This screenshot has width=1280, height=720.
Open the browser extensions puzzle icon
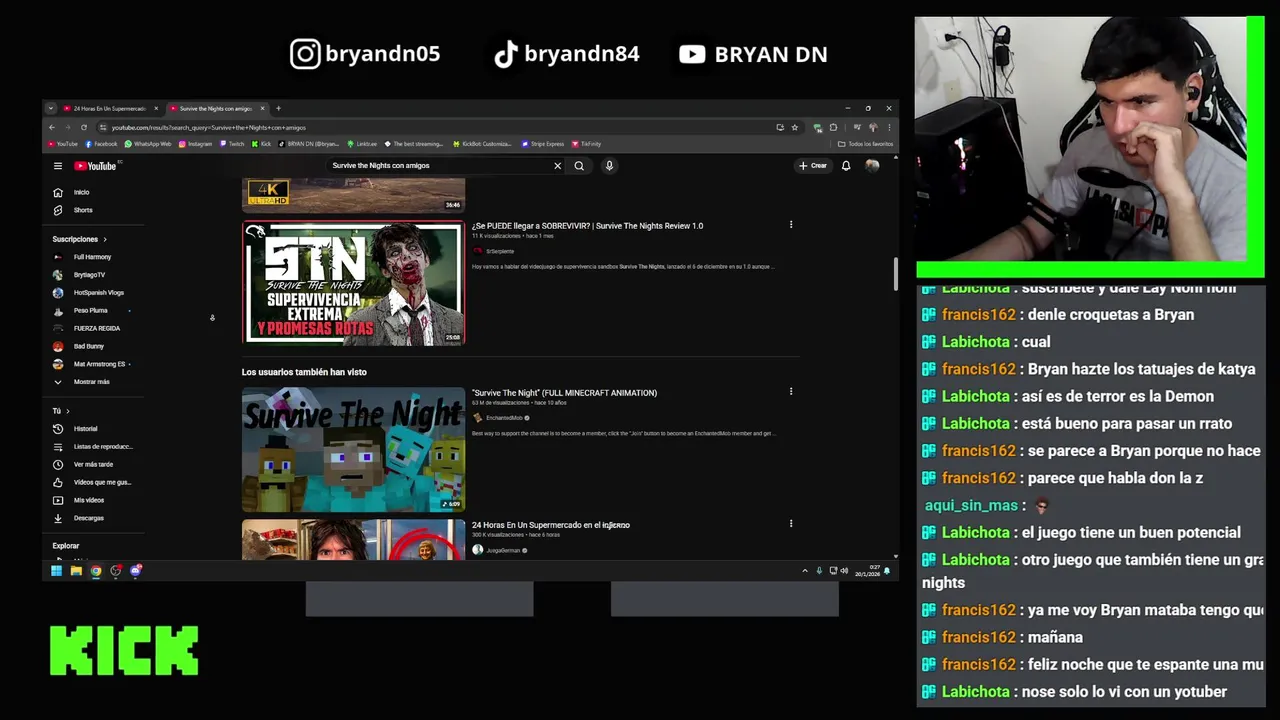pyautogui.click(x=833, y=127)
